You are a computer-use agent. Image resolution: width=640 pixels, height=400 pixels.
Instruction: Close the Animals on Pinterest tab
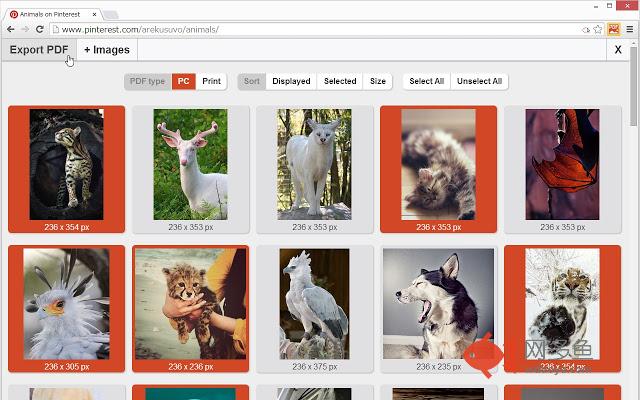pos(94,14)
